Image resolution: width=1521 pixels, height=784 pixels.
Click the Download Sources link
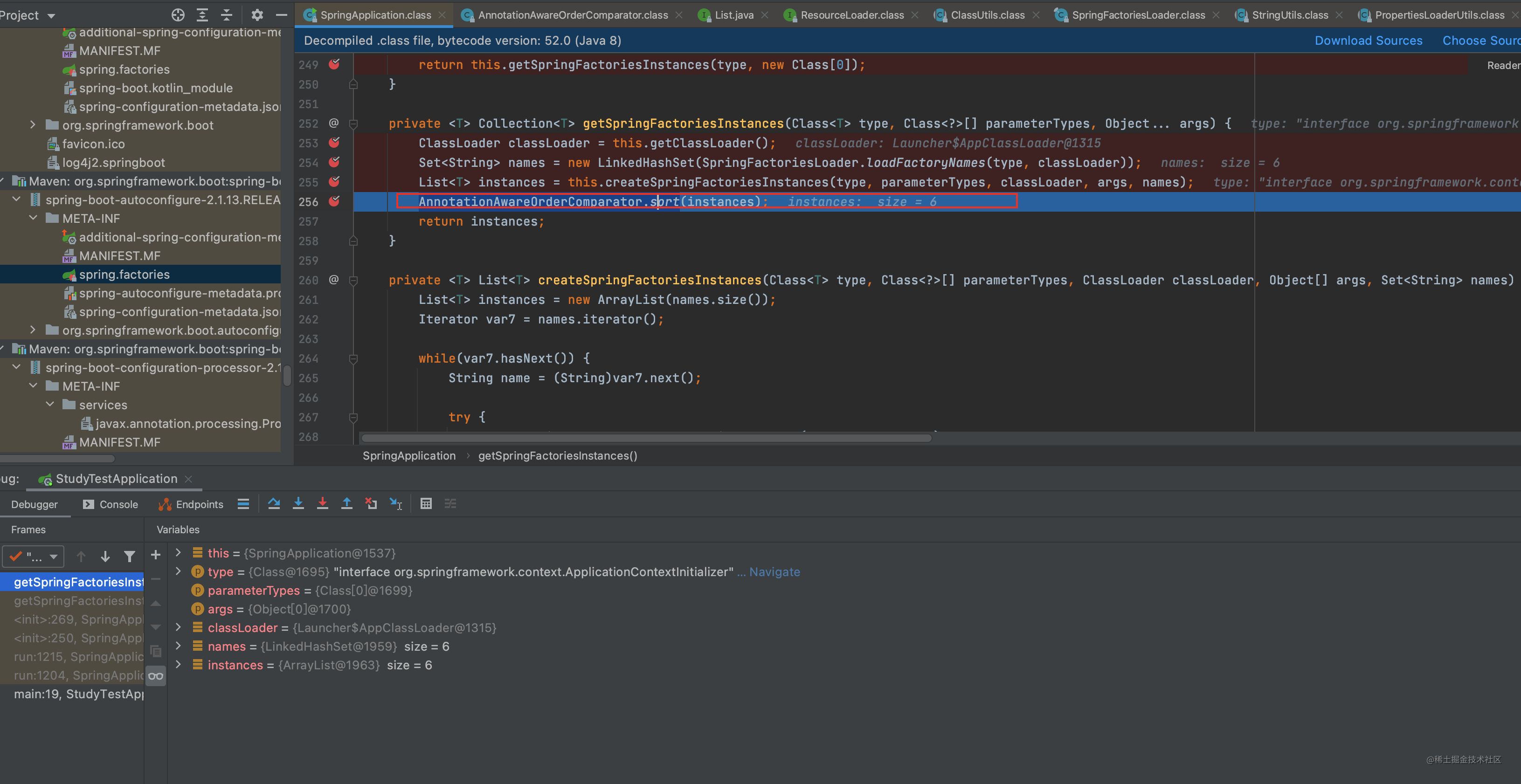click(1368, 40)
